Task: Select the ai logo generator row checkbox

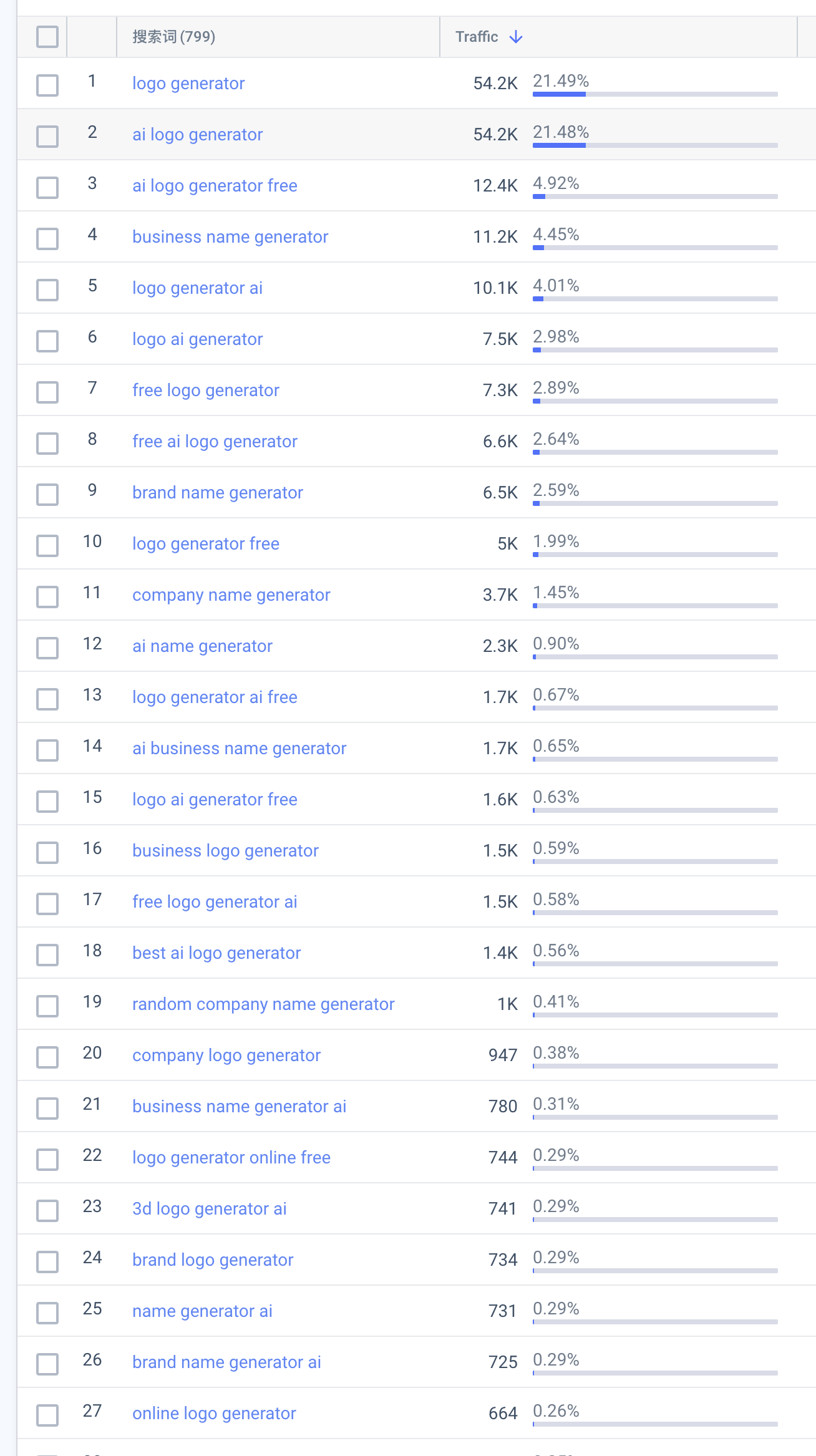Action: coord(47,137)
